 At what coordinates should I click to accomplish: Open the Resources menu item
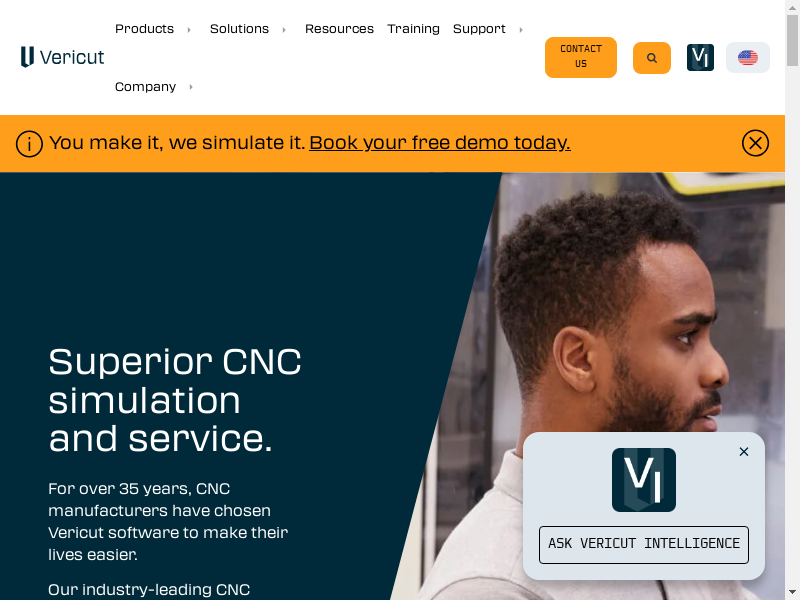[x=339, y=29]
